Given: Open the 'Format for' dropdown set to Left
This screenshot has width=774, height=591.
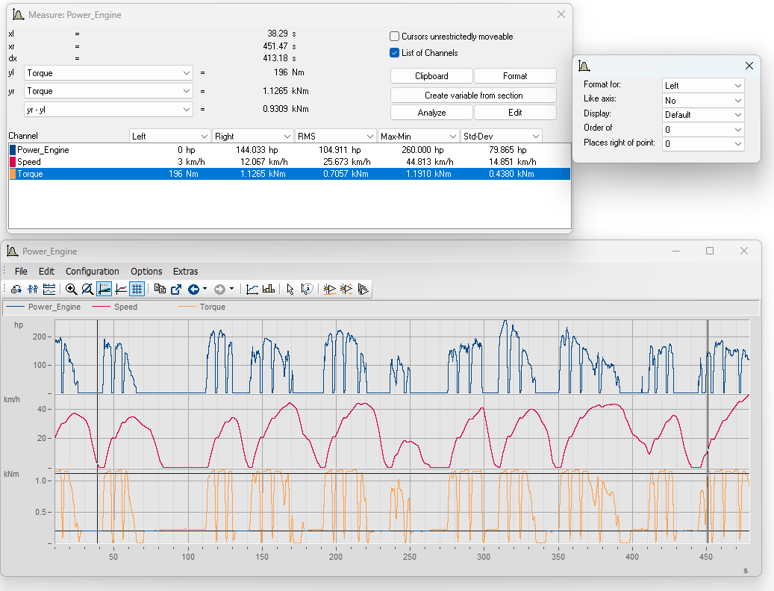Looking at the screenshot, I should point(703,86).
